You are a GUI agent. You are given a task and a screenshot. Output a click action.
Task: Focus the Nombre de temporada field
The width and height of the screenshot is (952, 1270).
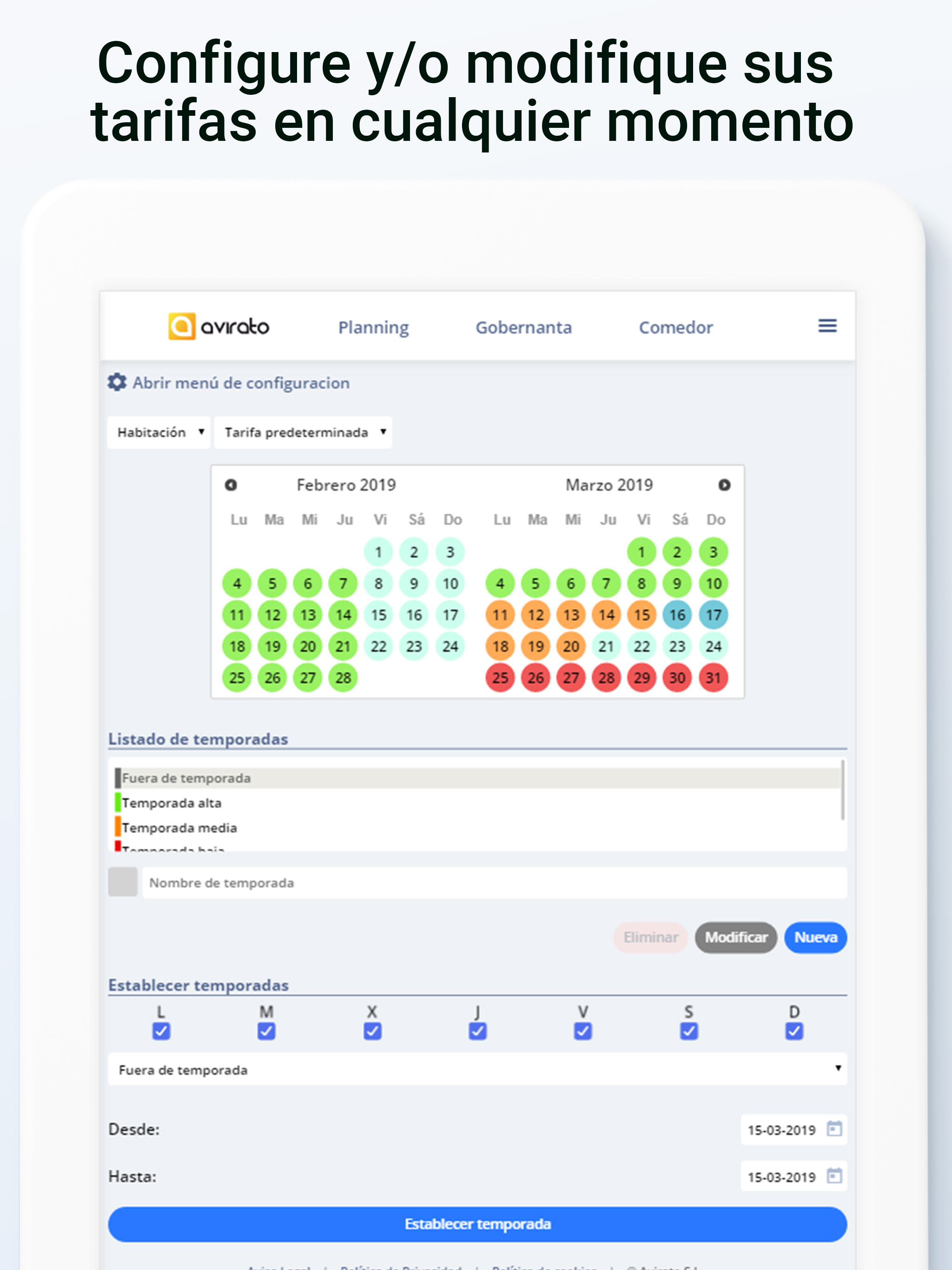click(495, 882)
